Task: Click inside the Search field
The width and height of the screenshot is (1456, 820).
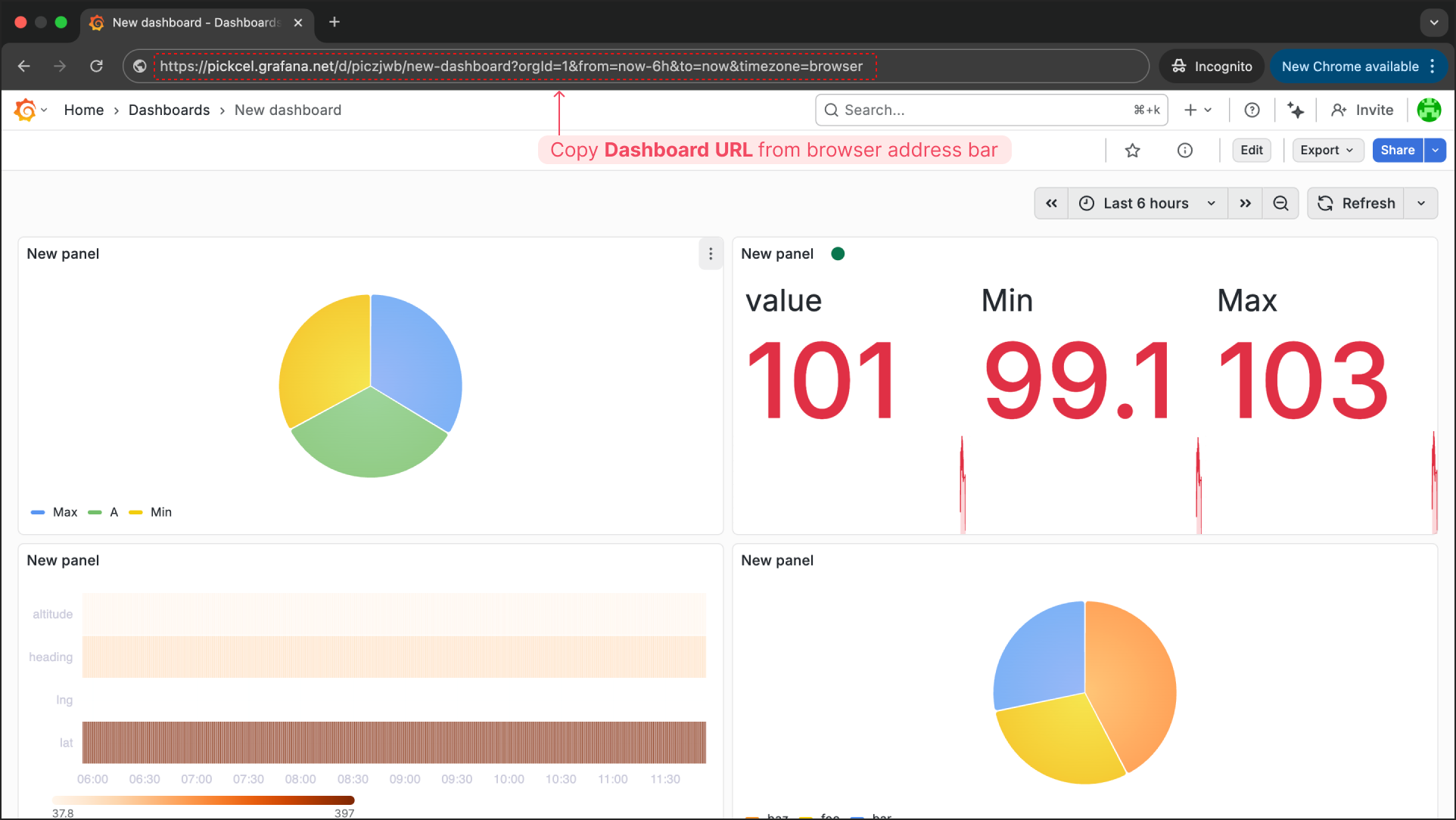Action: coord(984,110)
